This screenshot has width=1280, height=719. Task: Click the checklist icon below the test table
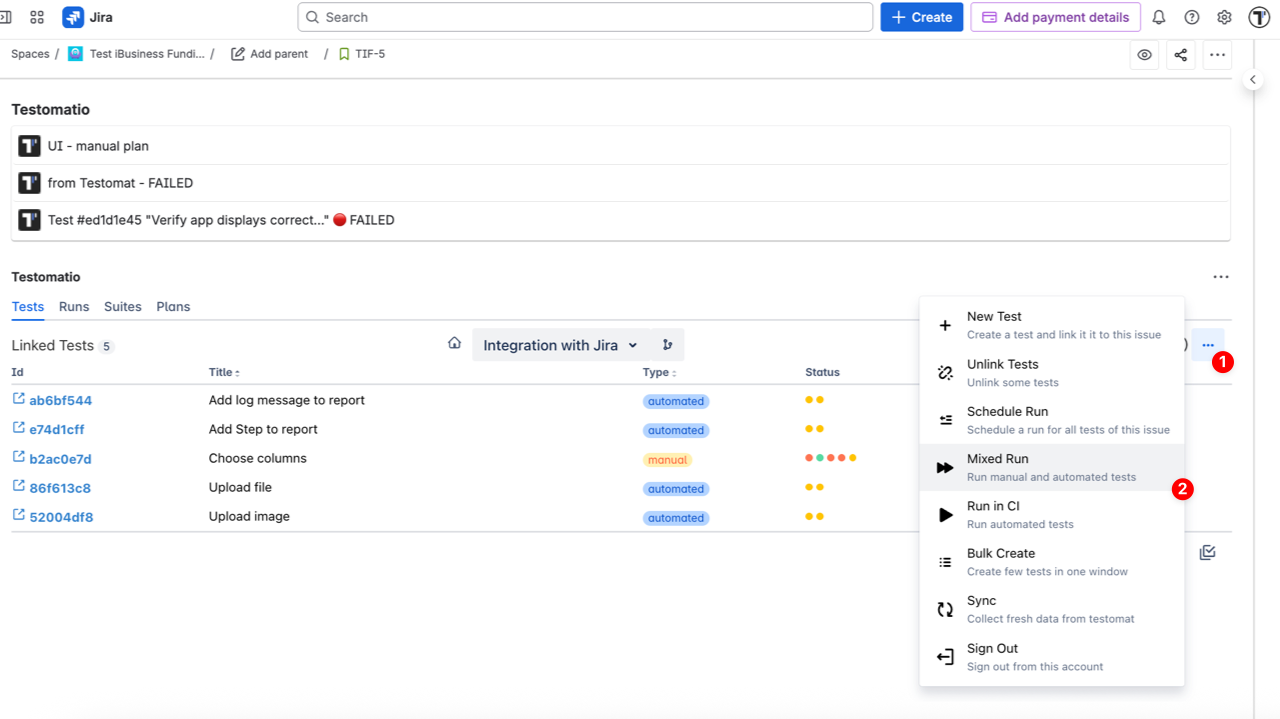1207,552
